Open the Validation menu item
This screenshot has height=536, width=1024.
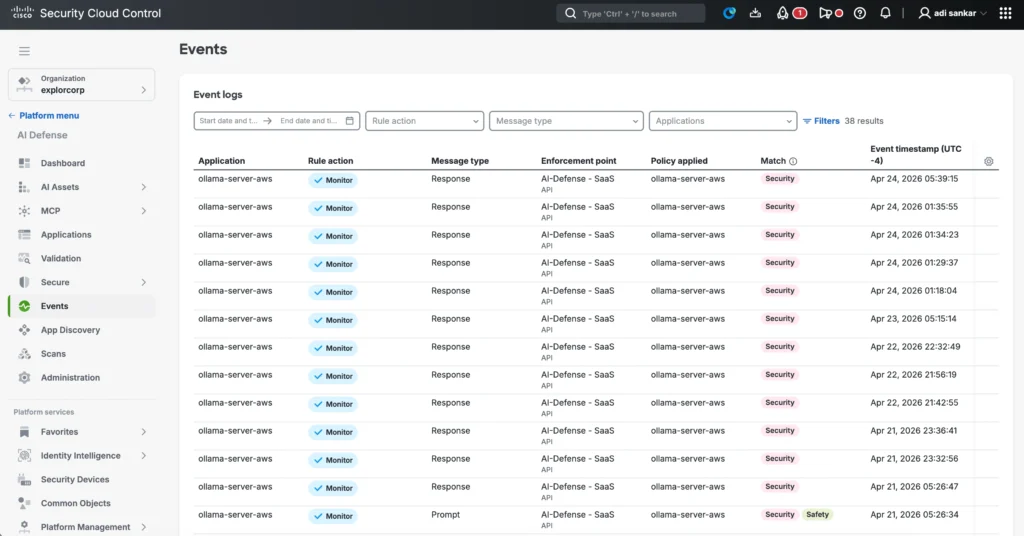[x=82, y=259]
